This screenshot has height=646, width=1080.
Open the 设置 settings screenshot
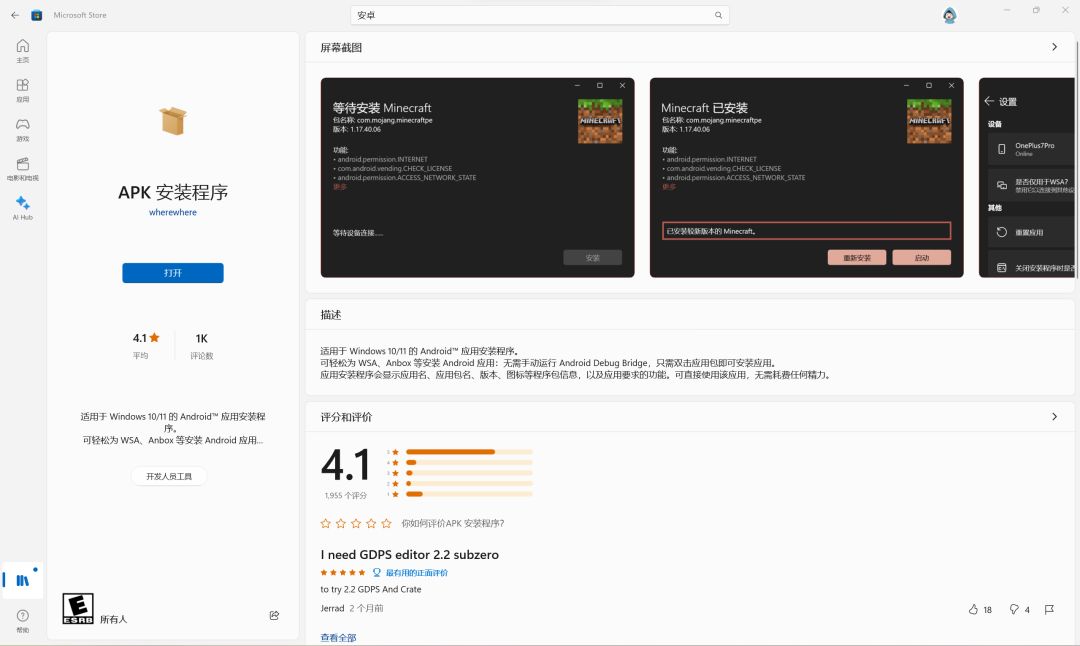(1026, 178)
